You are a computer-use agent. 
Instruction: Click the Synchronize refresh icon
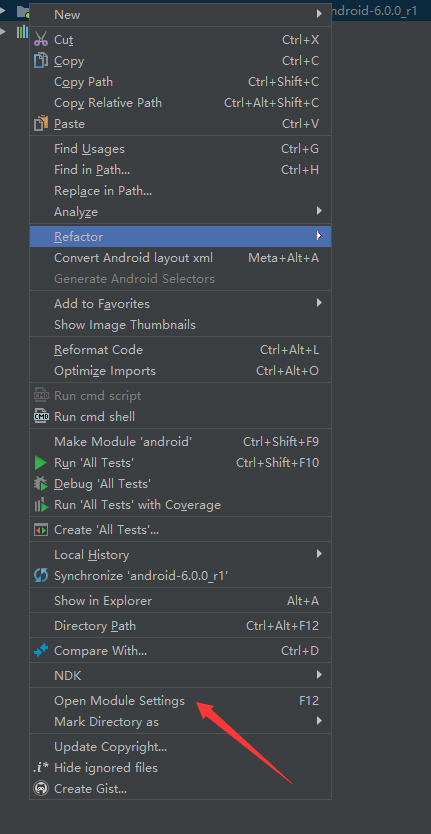[x=41, y=575]
